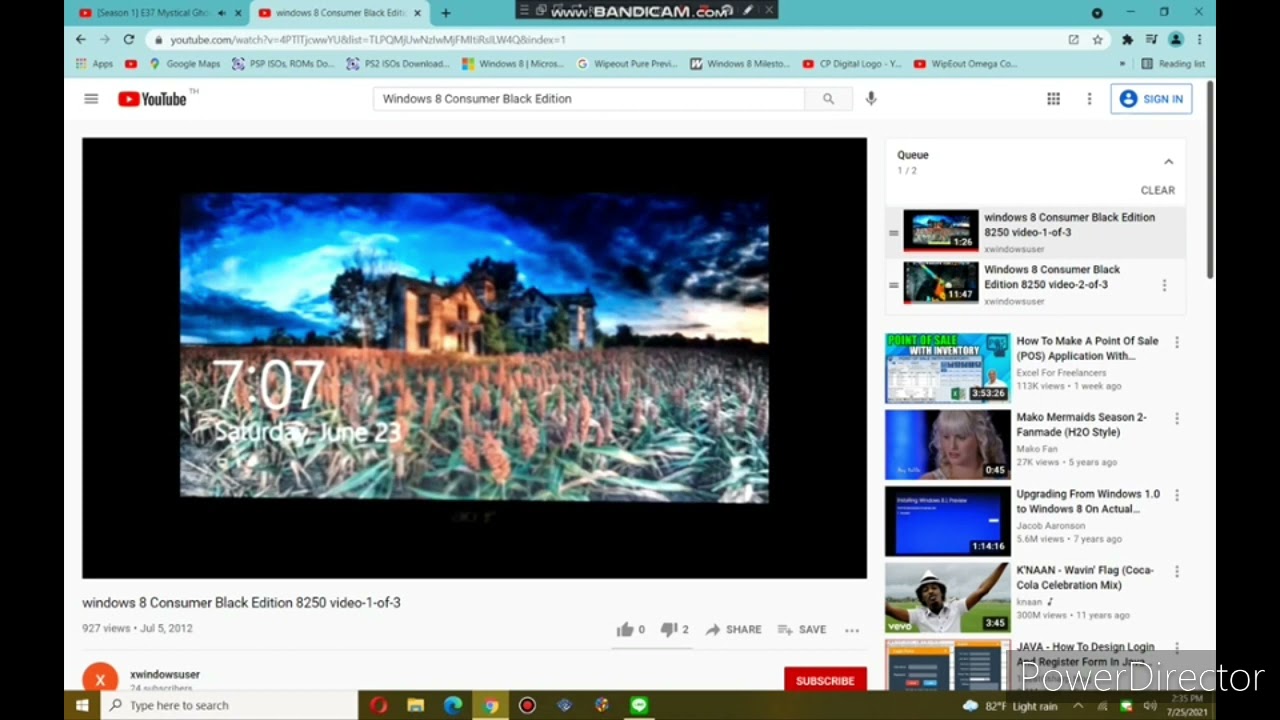This screenshot has height=720, width=1280.
Task: Click the video player area
Action: click(474, 358)
